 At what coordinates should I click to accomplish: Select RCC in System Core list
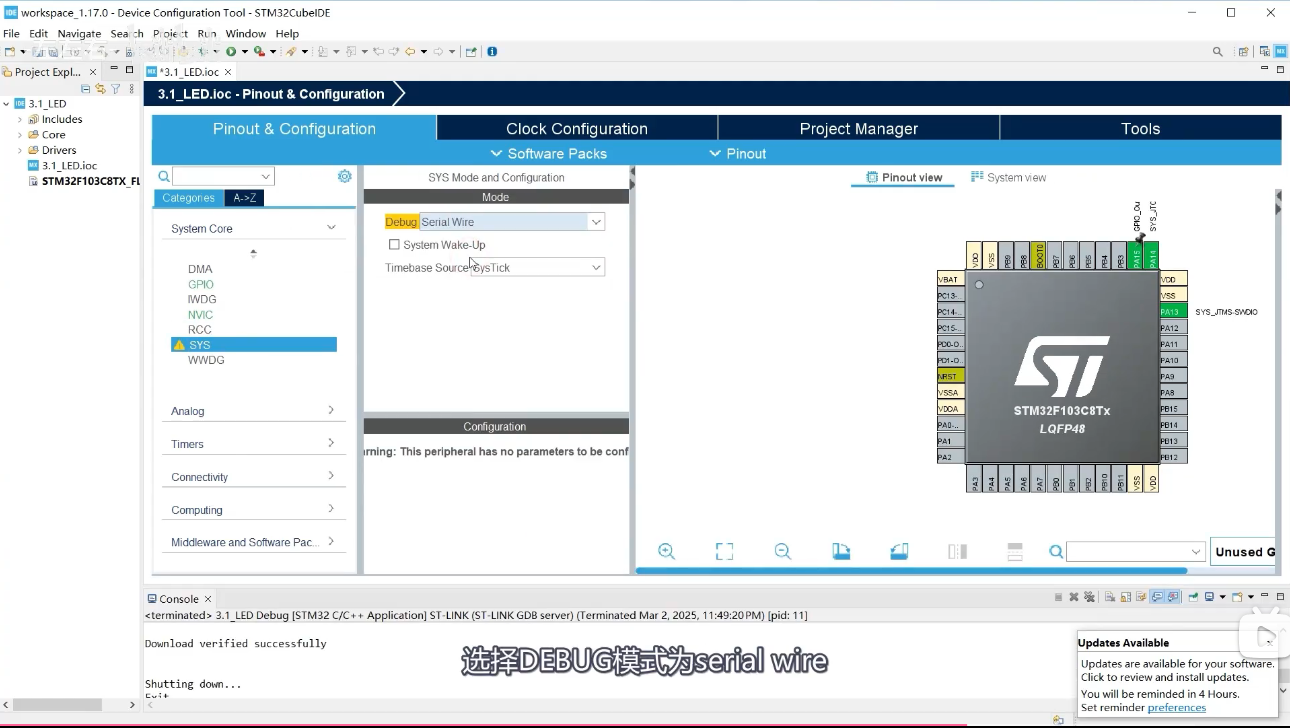tap(200, 329)
